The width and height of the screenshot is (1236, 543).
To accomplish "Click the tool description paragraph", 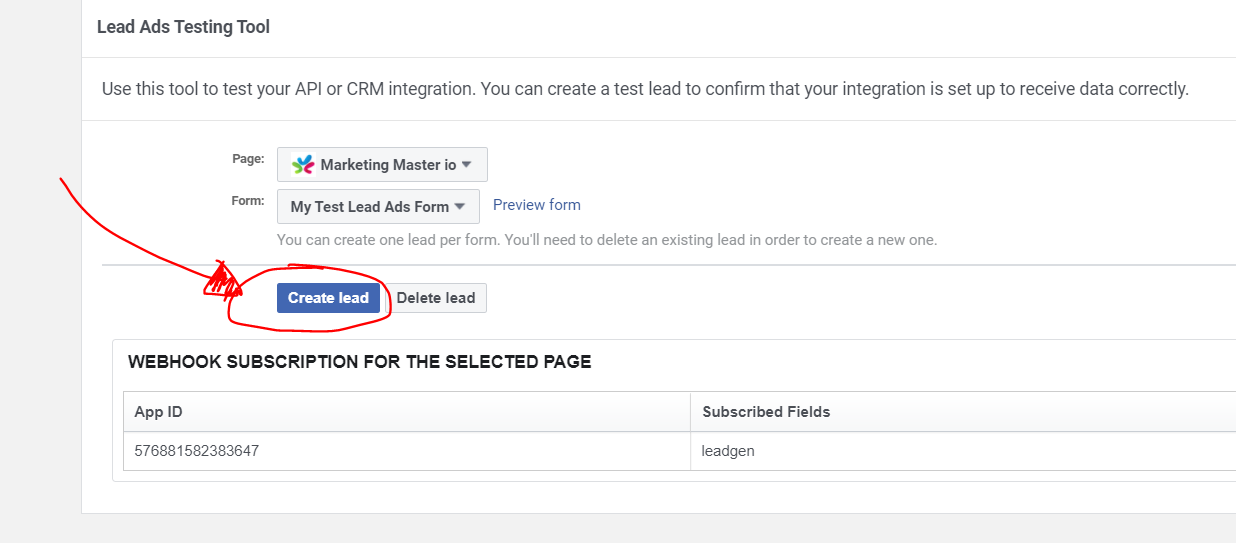I will (x=645, y=89).
